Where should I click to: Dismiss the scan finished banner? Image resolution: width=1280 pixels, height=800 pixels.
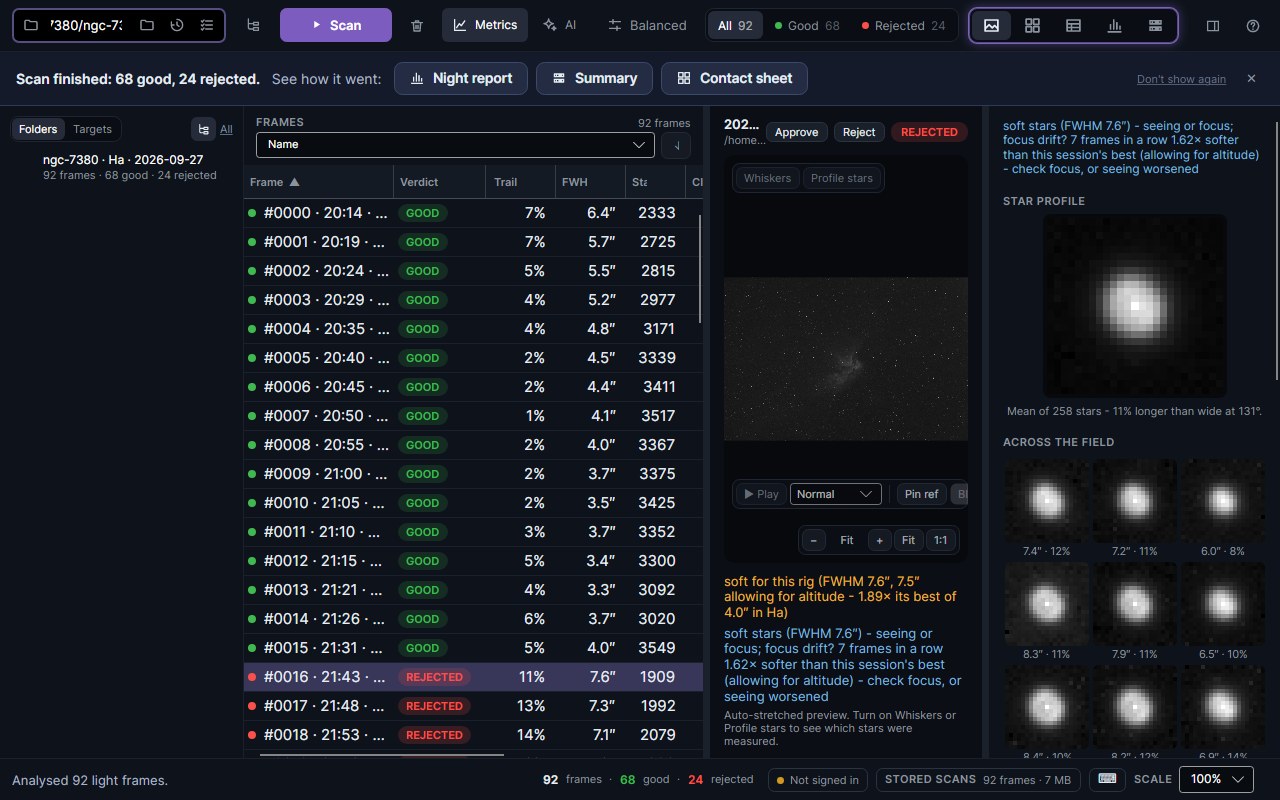click(x=1251, y=78)
